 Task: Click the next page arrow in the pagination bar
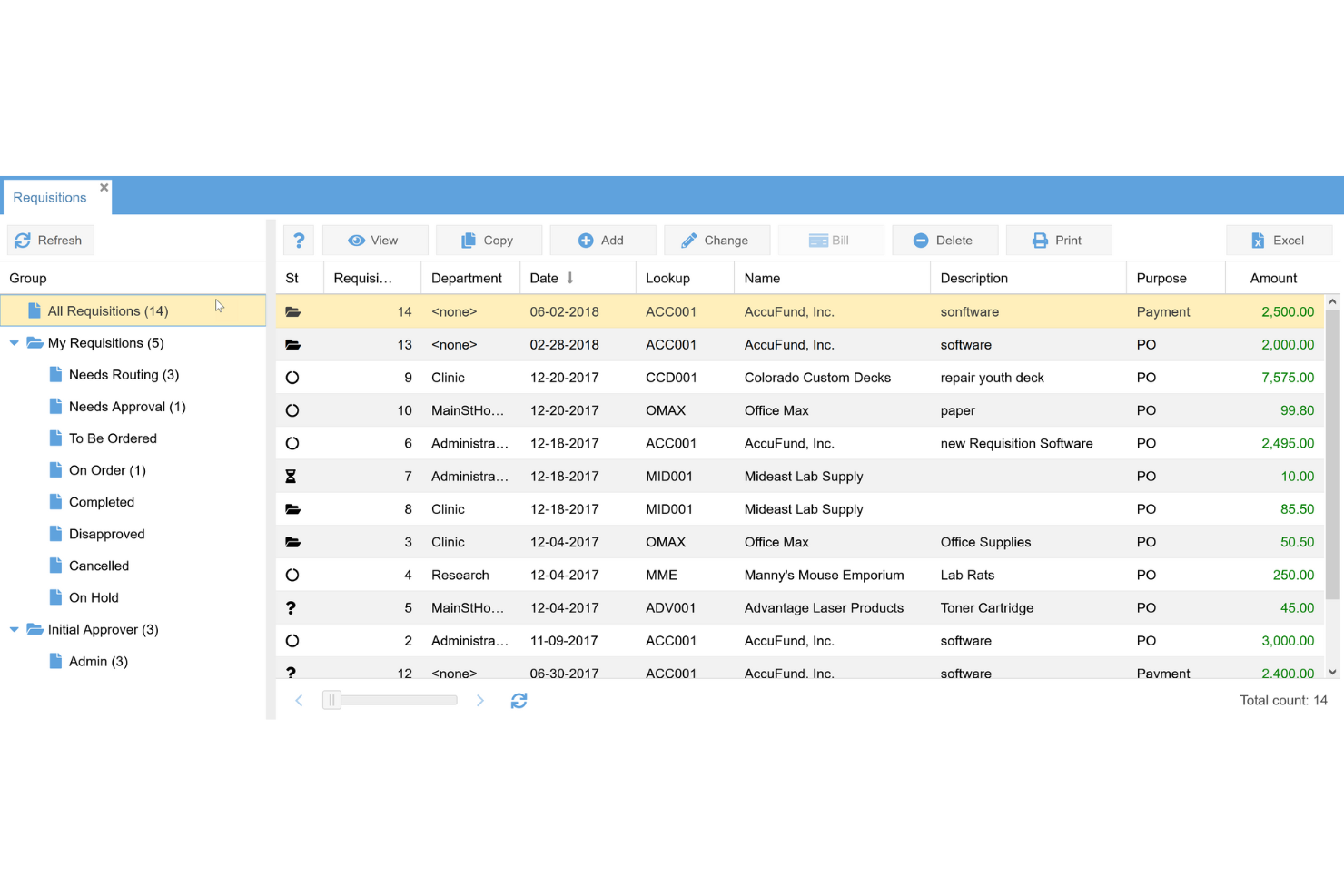(x=480, y=700)
